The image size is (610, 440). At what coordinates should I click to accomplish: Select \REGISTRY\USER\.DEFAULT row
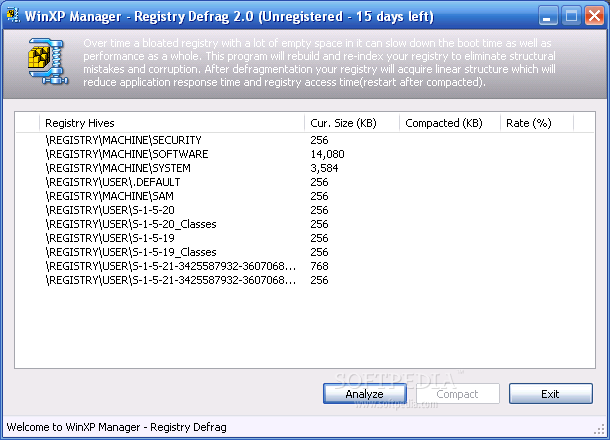pyautogui.click(x=305, y=182)
